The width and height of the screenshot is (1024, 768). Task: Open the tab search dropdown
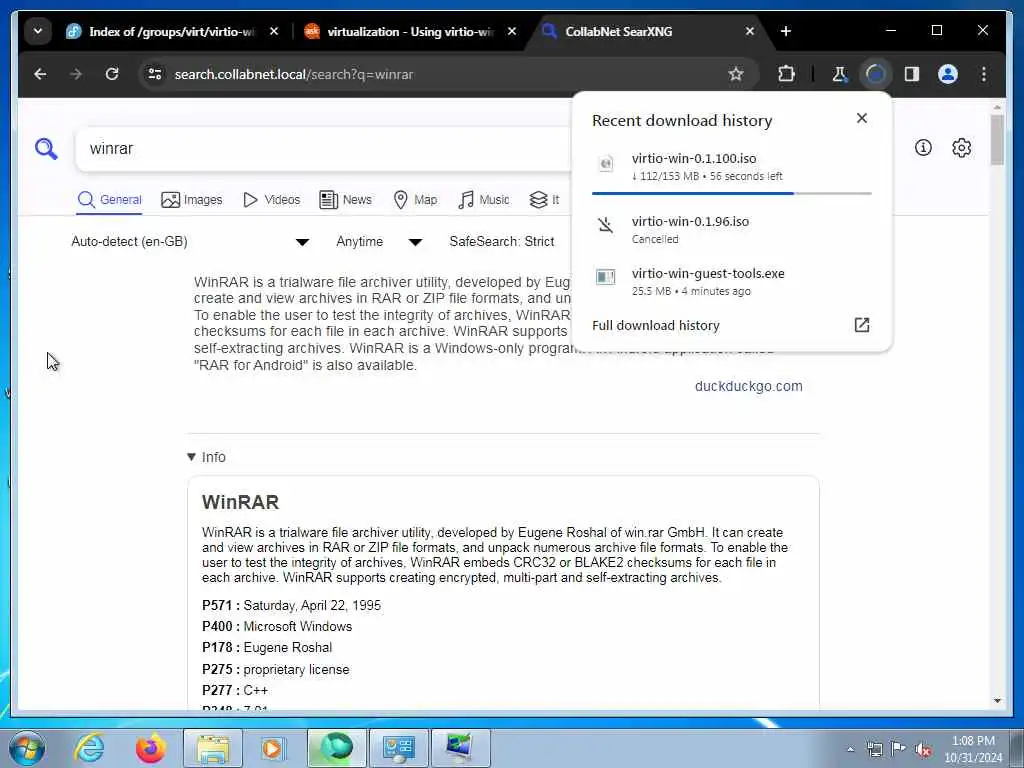pos(38,31)
